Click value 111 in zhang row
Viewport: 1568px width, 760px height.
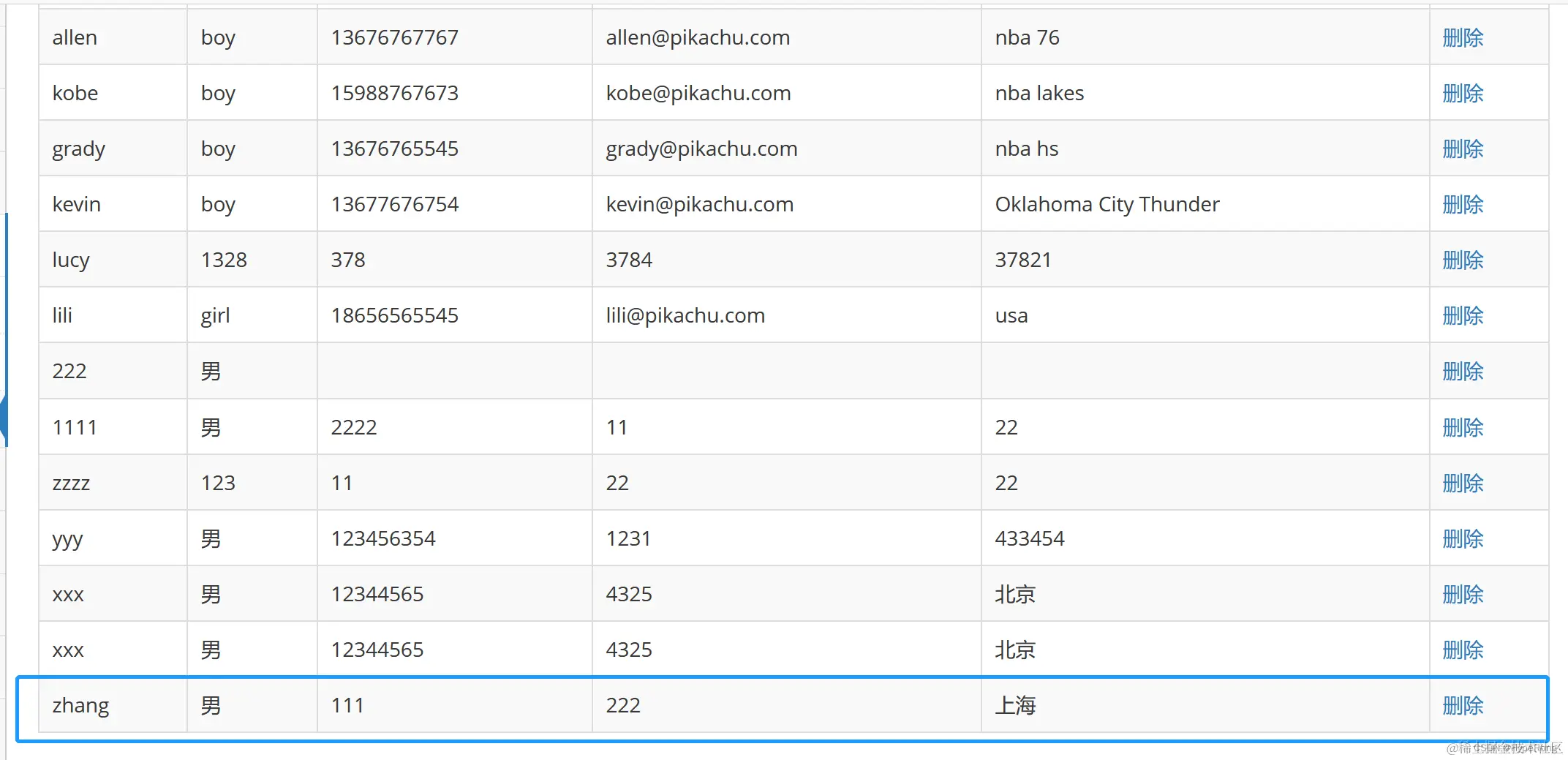tap(347, 705)
